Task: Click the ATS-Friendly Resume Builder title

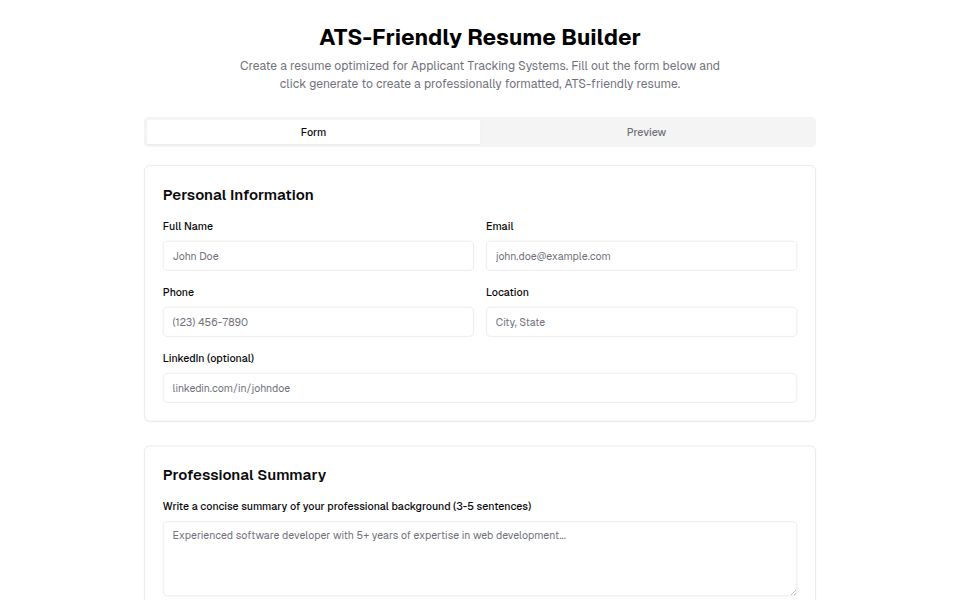Action: coord(479,37)
